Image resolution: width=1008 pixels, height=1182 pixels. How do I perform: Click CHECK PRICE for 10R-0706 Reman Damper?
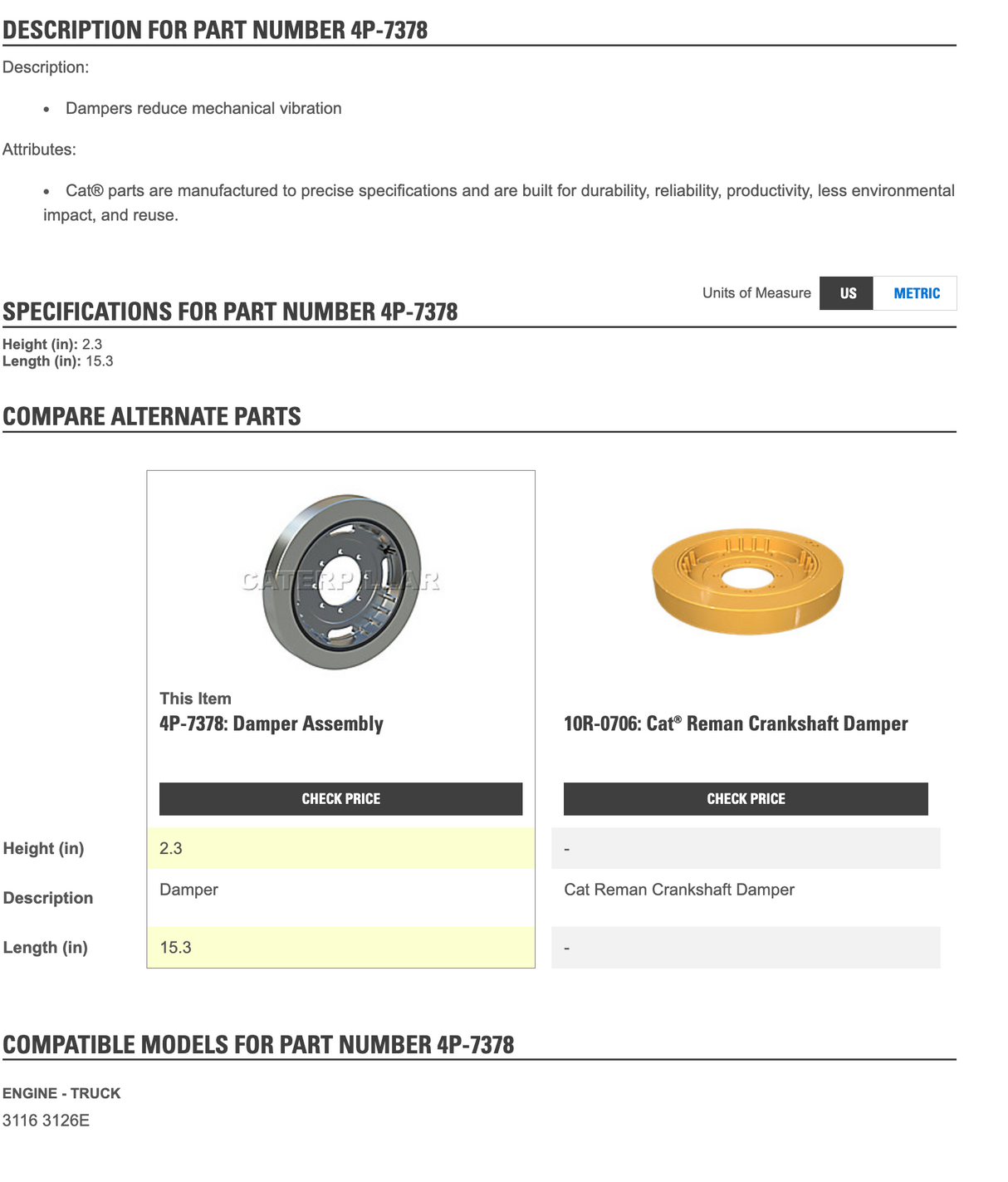pyautogui.click(x=746, y=798)
